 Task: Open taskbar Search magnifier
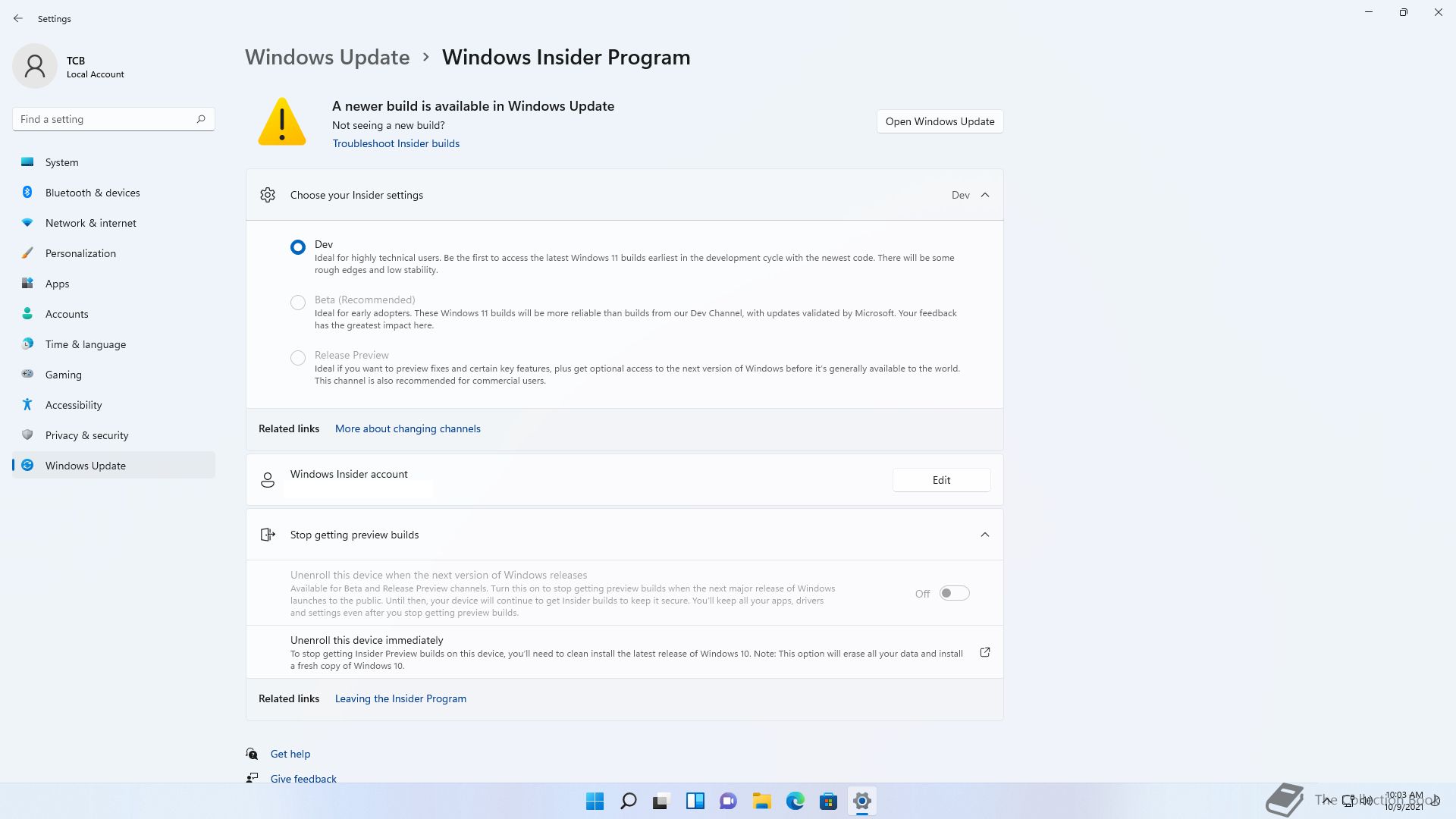pos(628,801)
